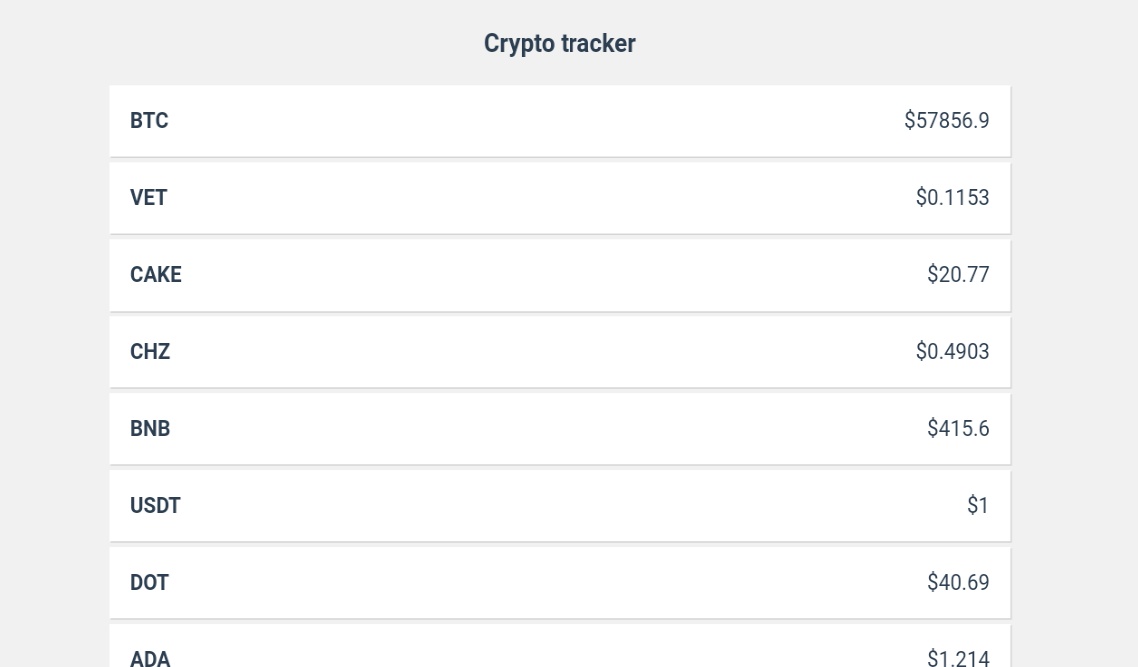
Task: Click the VET price $0.1153
Action: [x=952, y=198]
